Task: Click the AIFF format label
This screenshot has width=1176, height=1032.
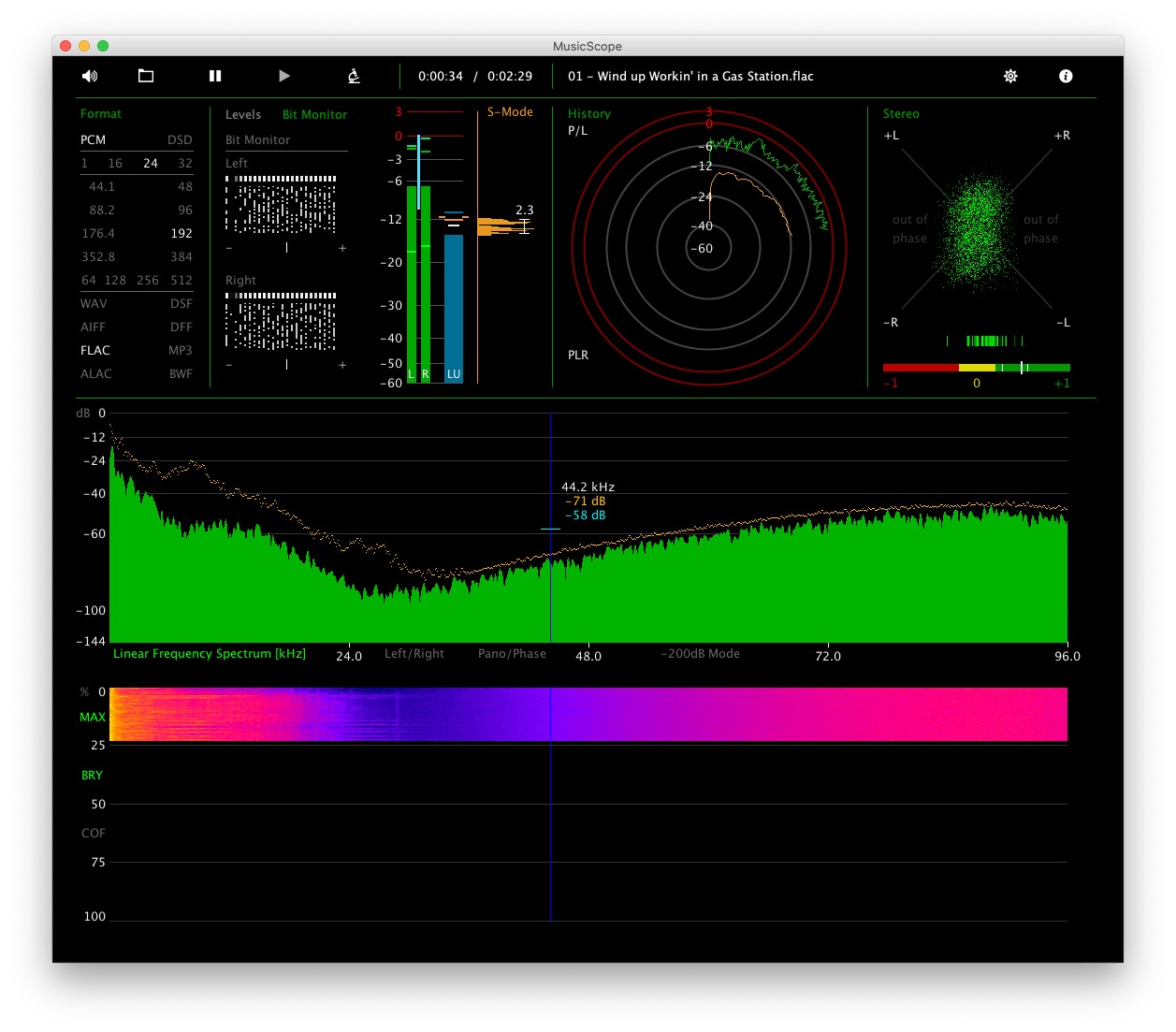Action: 93,327
